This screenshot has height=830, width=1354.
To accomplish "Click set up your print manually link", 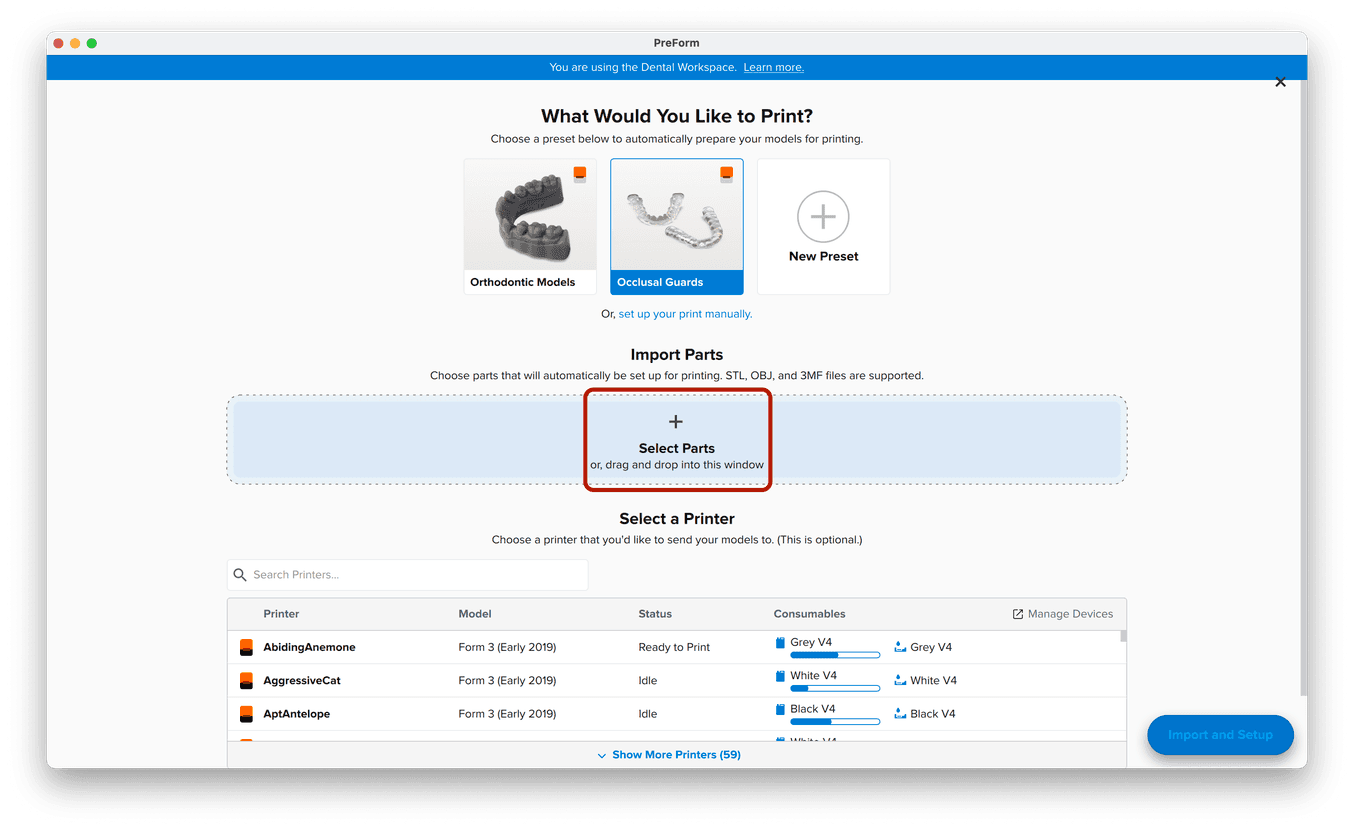I will tap(685, 314).
